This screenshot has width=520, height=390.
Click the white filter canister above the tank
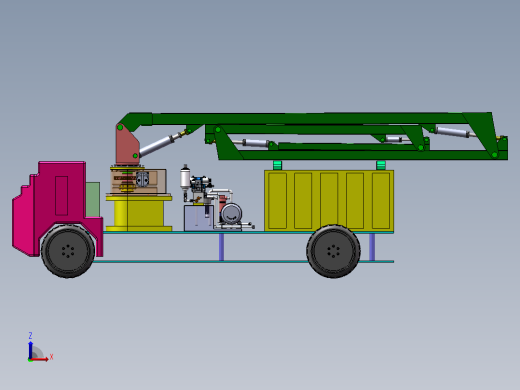click(185, 177)
